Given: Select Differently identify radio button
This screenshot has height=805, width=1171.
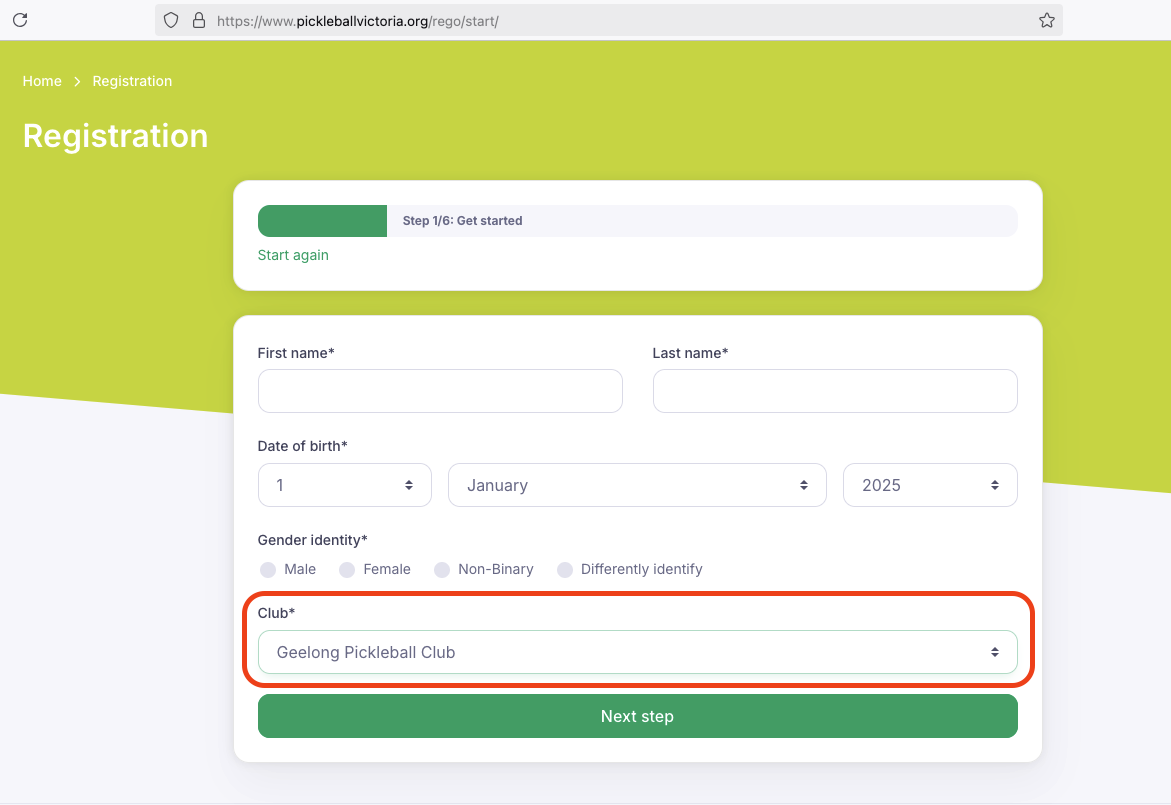Looking at the screenshot, I should pyautogui.click(x=565, y=570).
